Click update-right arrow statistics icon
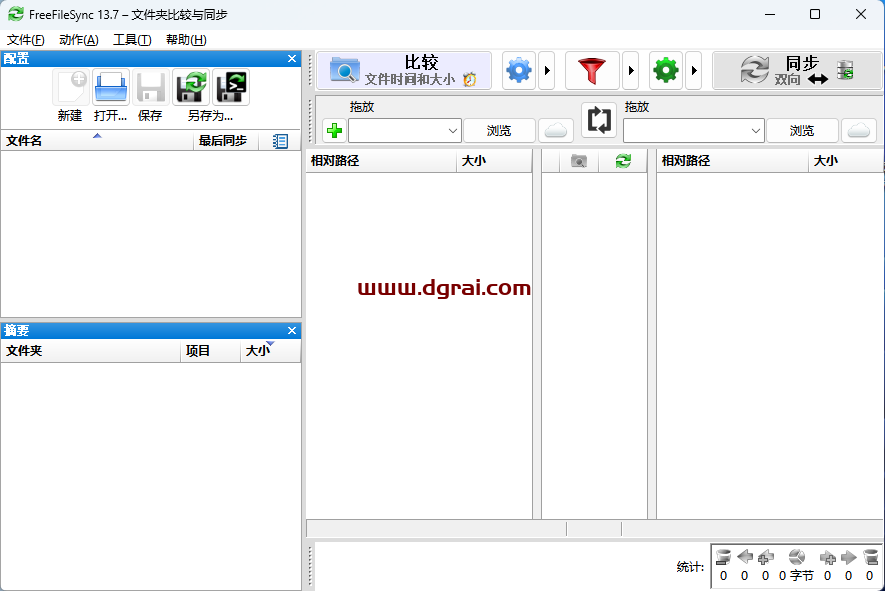885x591 pixels. 848,558
